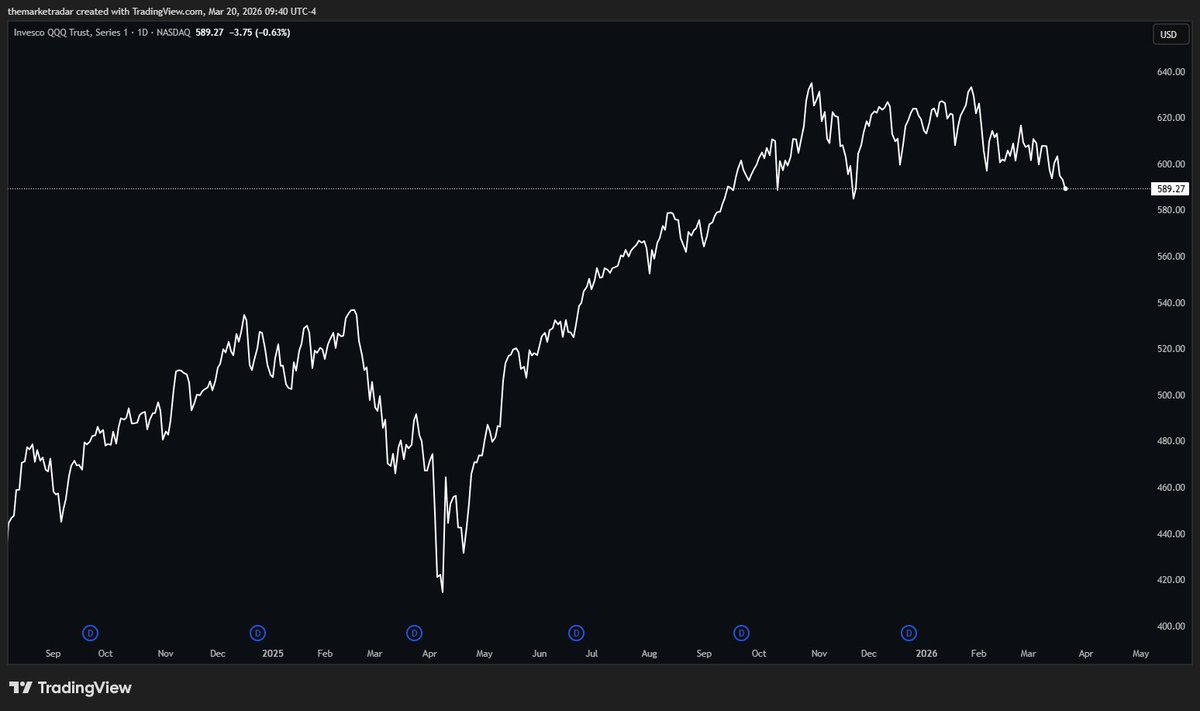Click the 500.00 price axis label
Screen dimensions: 1200x711
click(1171, 395)
